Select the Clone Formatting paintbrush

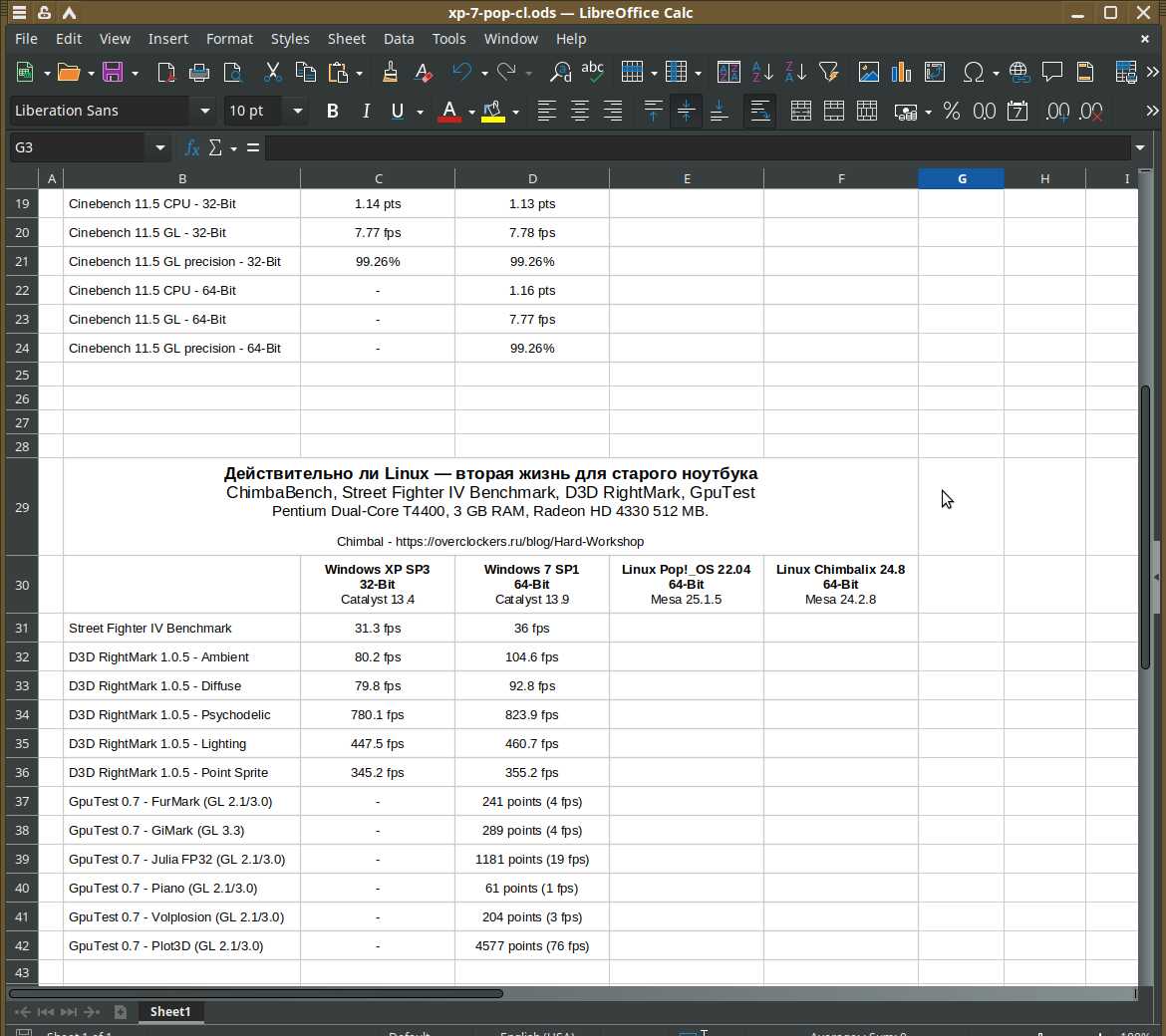[x=390, y=73]
